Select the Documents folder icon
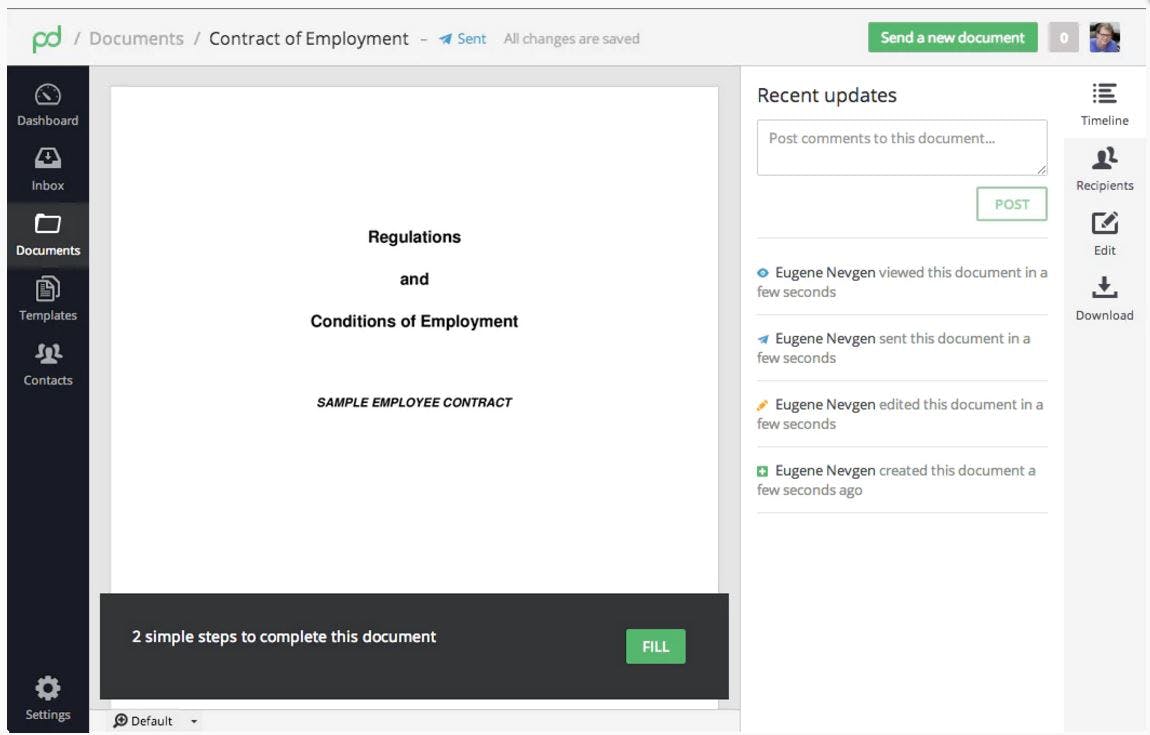This screenshot has width=1150, height=735. point(48,224)
